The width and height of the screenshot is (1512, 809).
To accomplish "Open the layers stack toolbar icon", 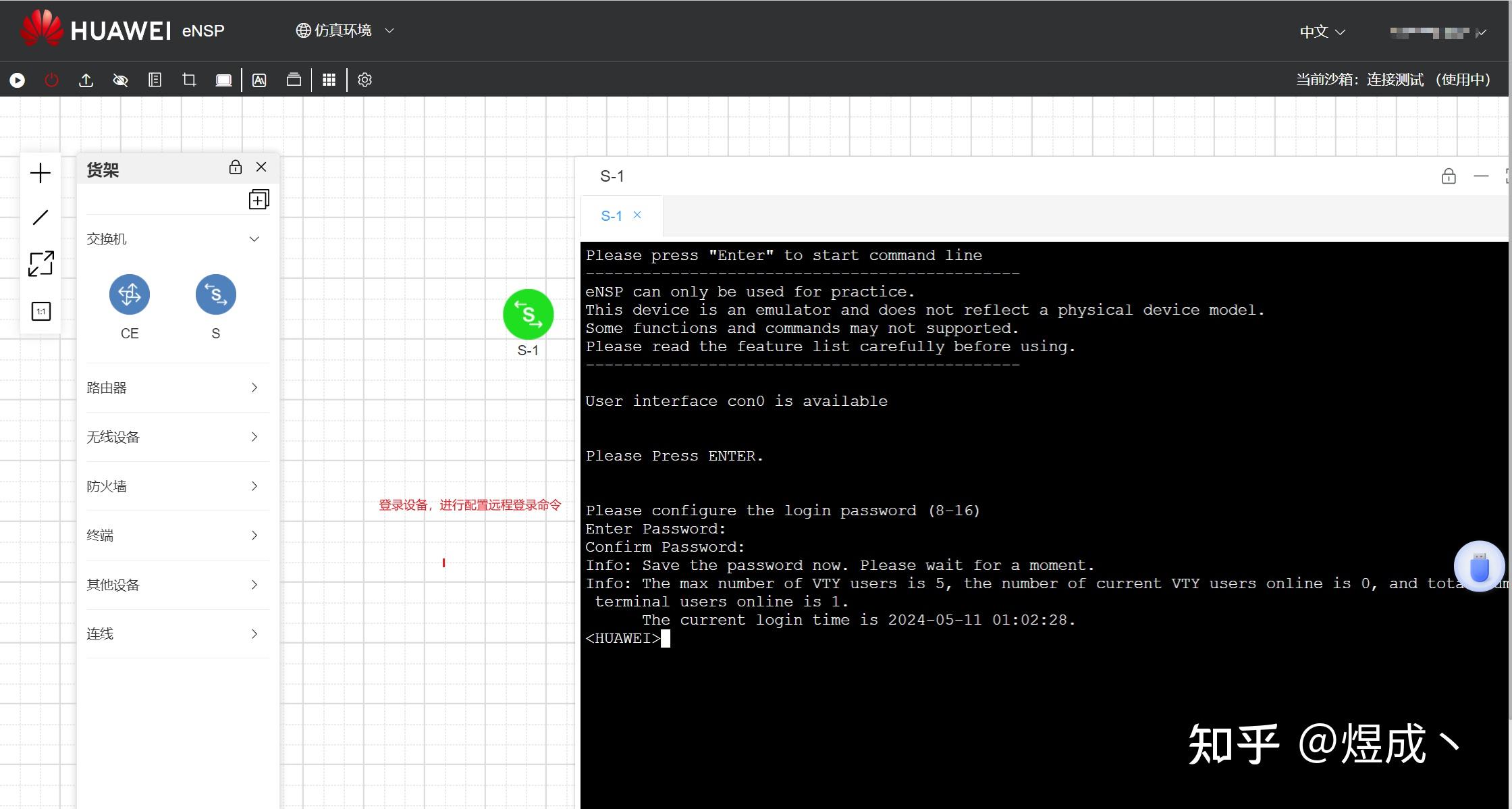I will point(294,80).
